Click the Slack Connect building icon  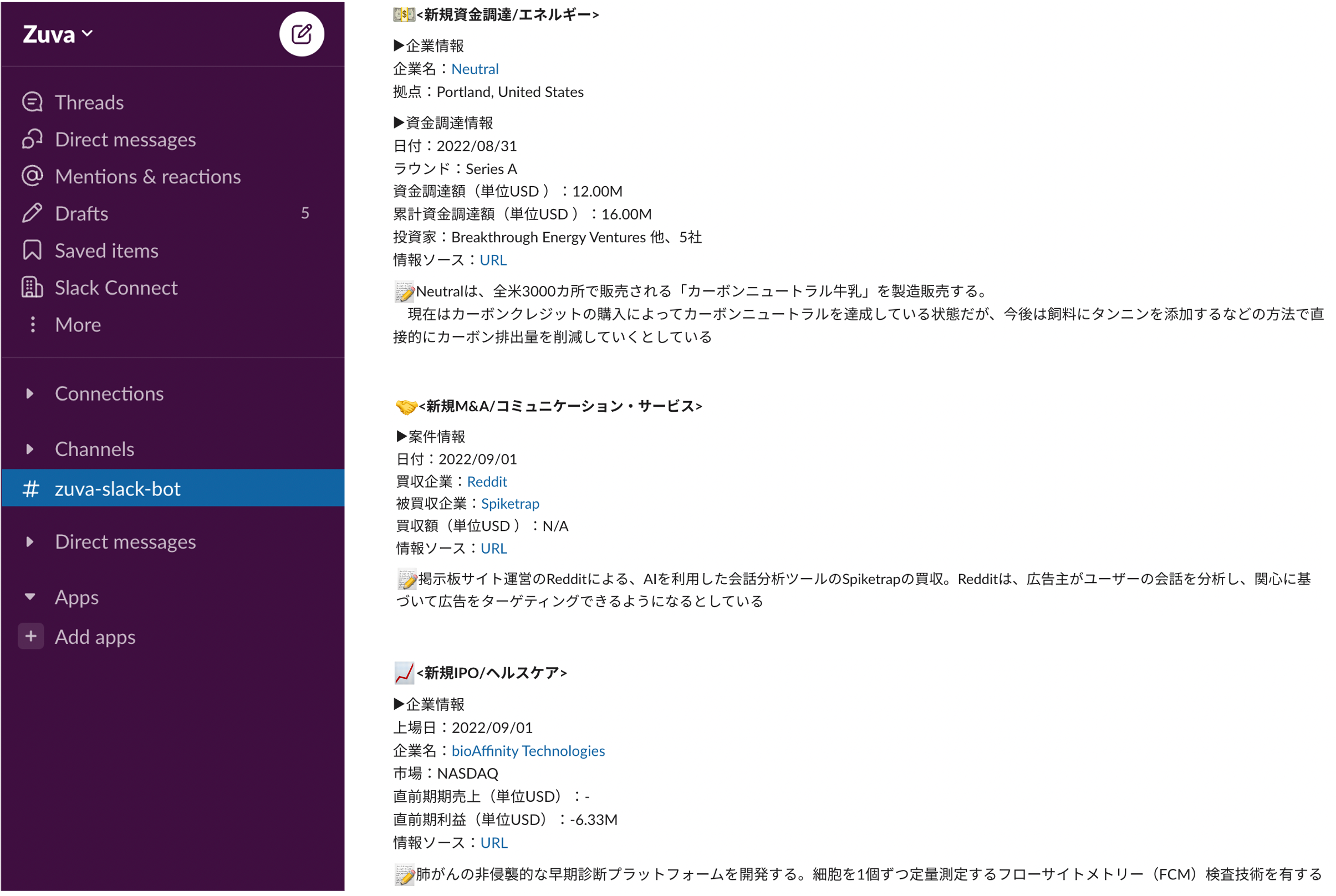point(32,288)
